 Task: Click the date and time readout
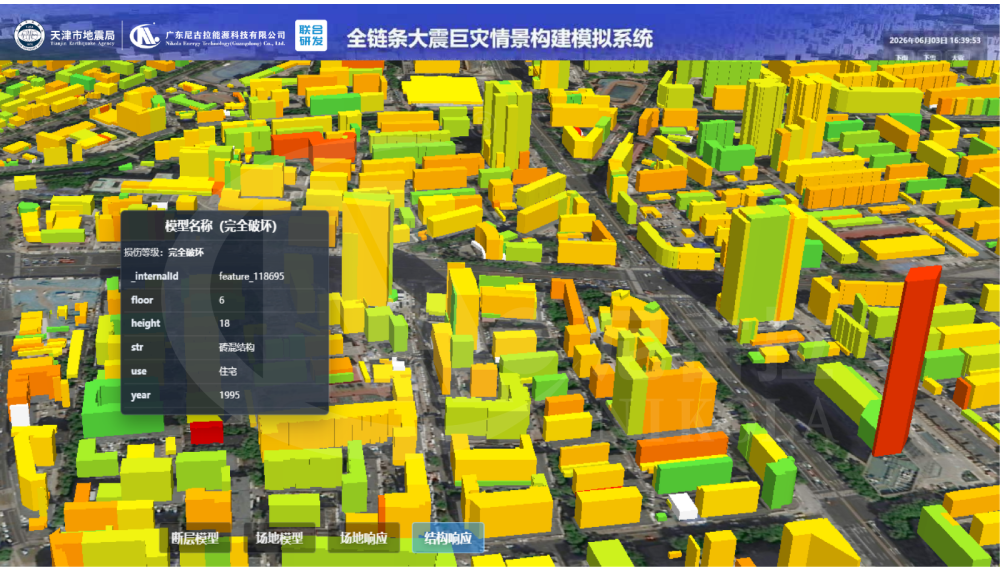pos(935,40)
